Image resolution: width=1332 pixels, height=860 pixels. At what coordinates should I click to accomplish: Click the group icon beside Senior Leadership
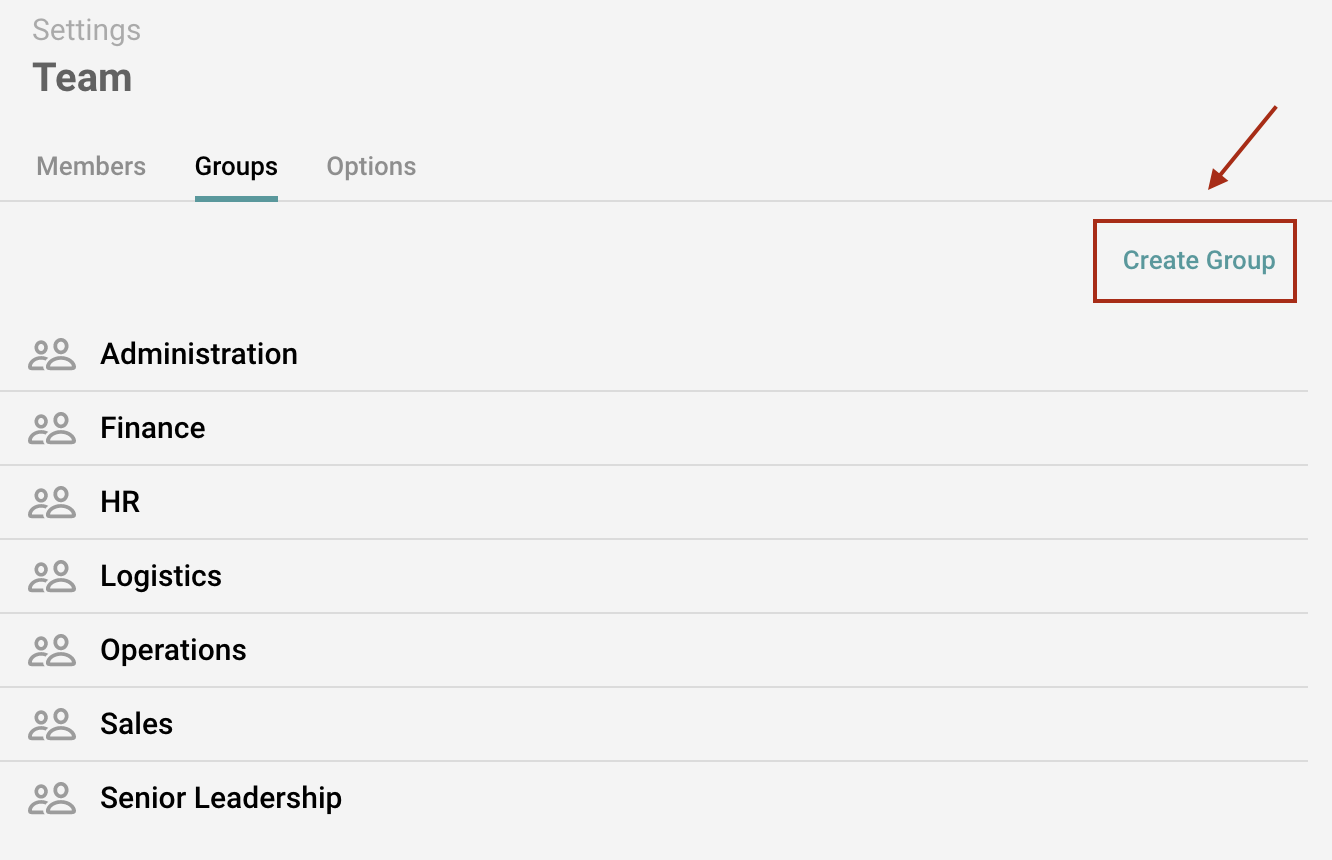click(x=52, y=798)
